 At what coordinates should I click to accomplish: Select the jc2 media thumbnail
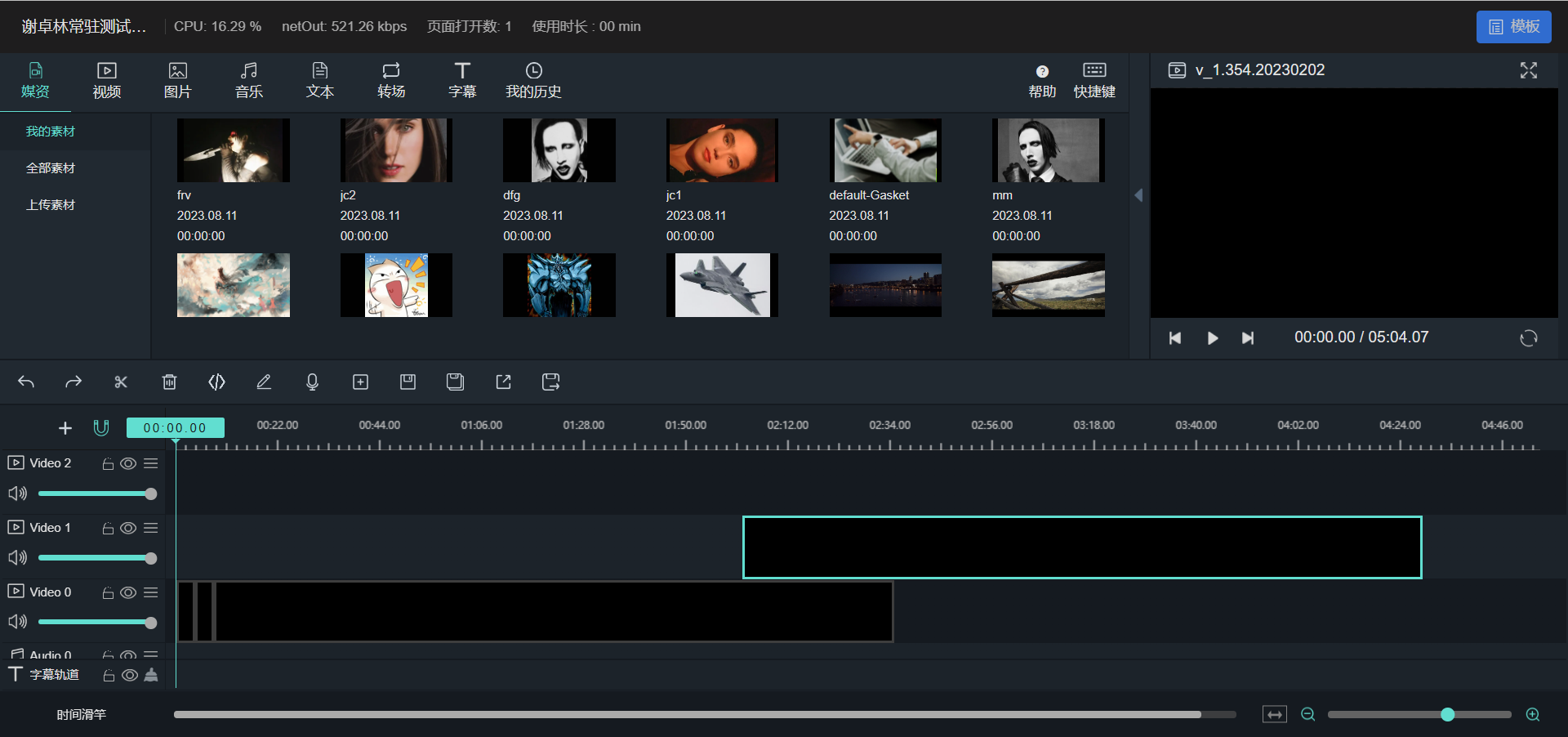(396, 150)
